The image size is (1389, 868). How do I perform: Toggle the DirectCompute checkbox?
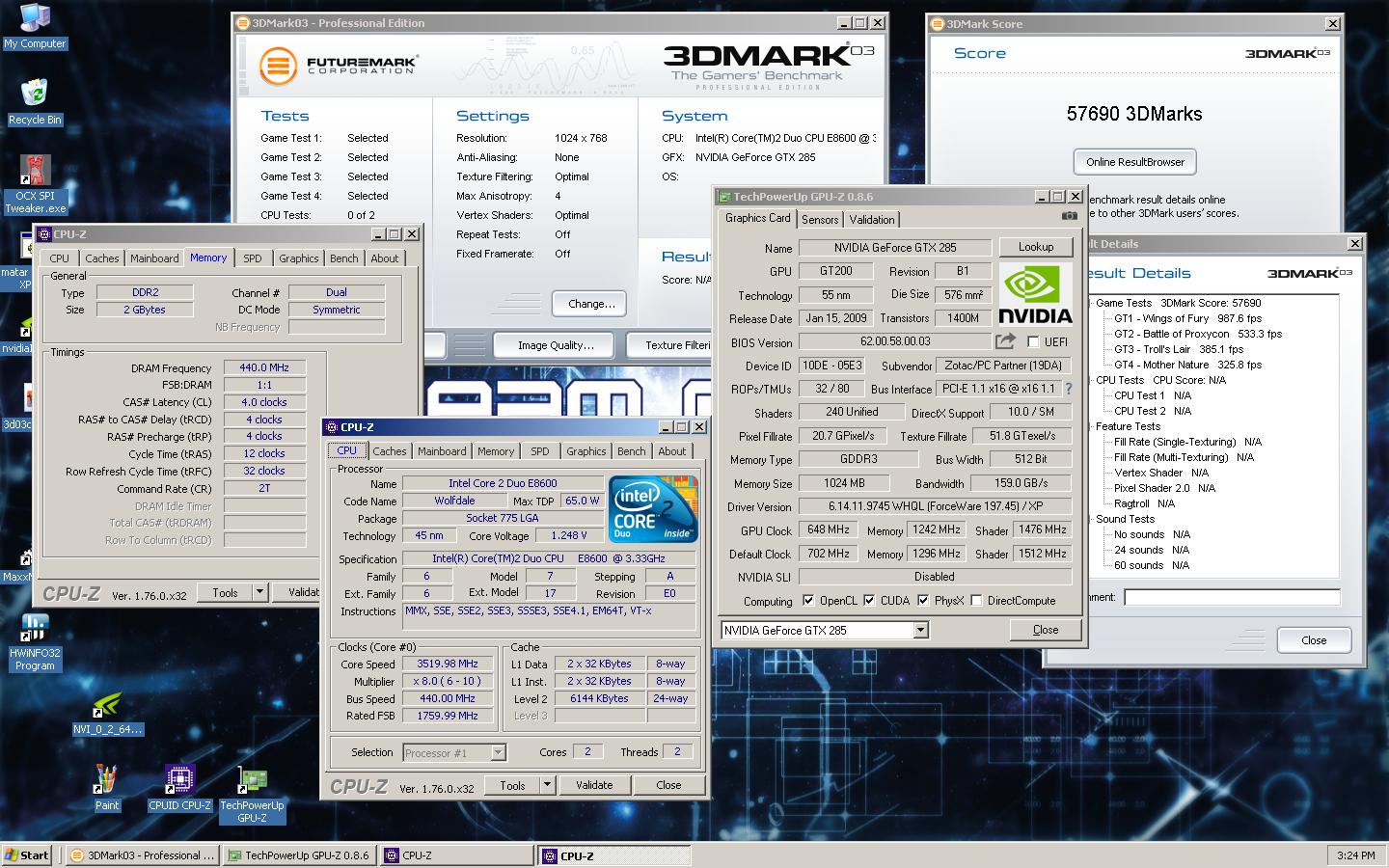click(x=976, y=600)
